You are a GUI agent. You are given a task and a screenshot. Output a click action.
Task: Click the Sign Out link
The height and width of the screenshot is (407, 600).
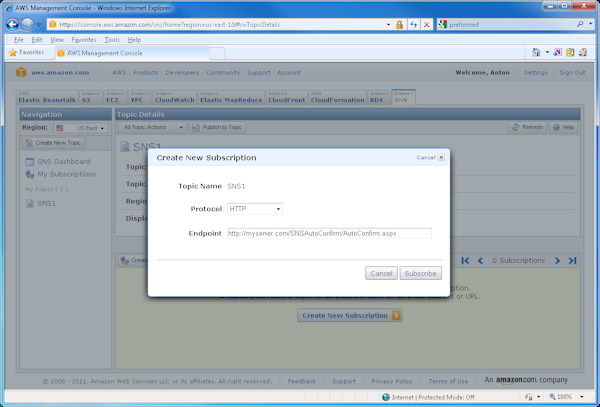(572, 72)
